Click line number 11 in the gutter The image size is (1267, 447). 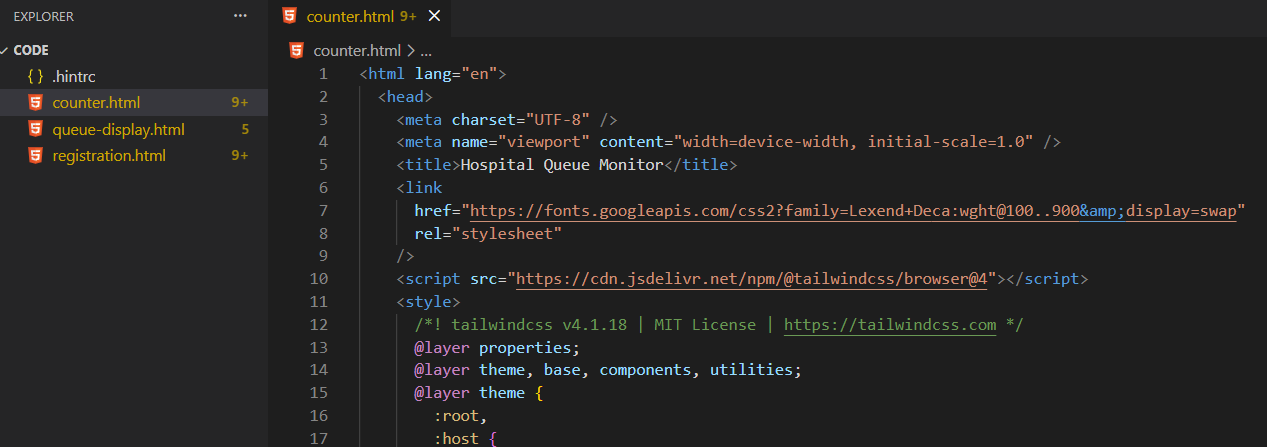[319, 302]
